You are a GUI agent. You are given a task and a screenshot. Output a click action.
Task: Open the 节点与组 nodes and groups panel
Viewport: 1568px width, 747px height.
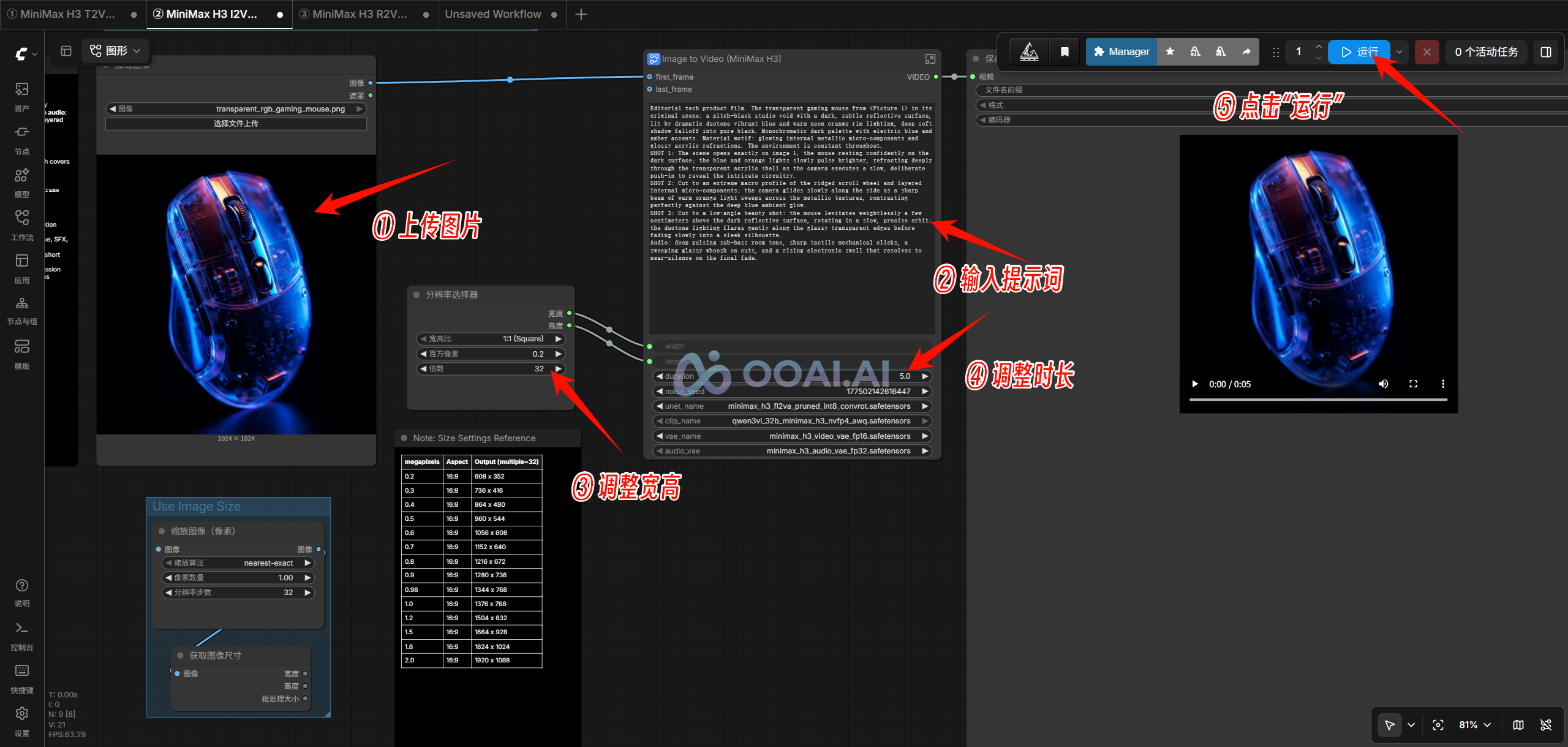[22, 311]
